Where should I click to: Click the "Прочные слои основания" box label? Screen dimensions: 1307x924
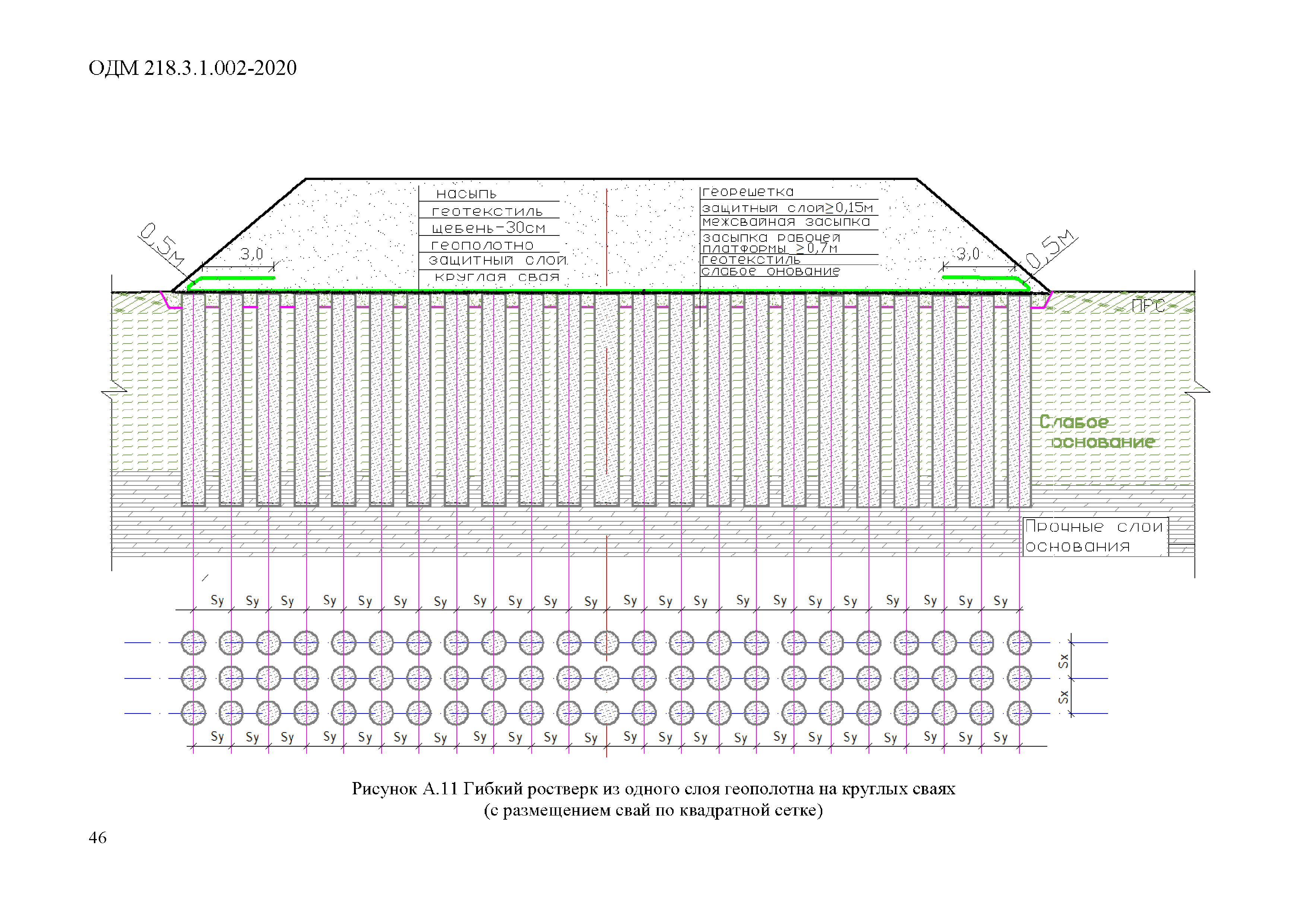(x=1095, y=536)
